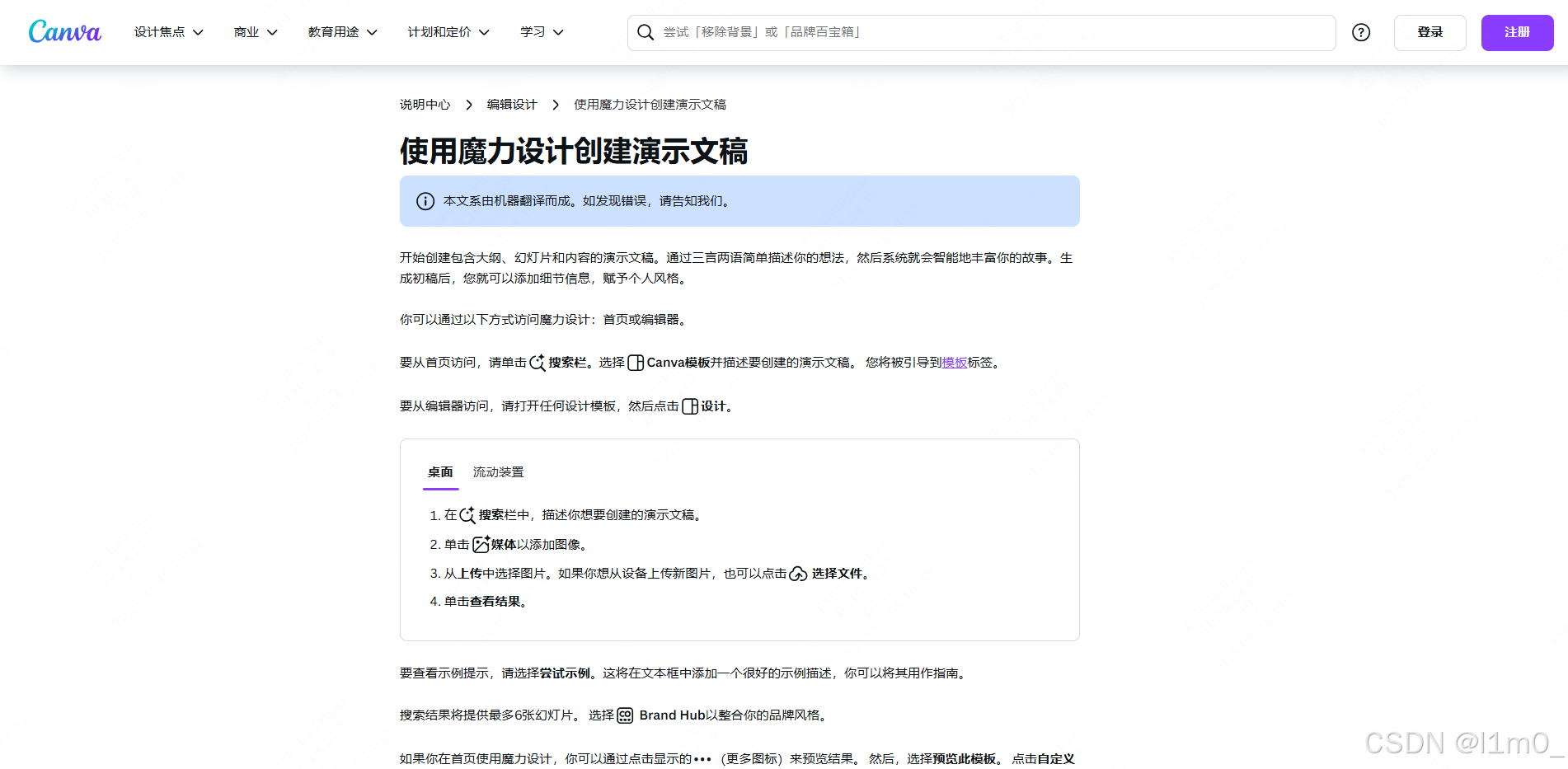Click design panel icon before 设计
Screen dimensions: 1568x769
click(x=690, y=406)
